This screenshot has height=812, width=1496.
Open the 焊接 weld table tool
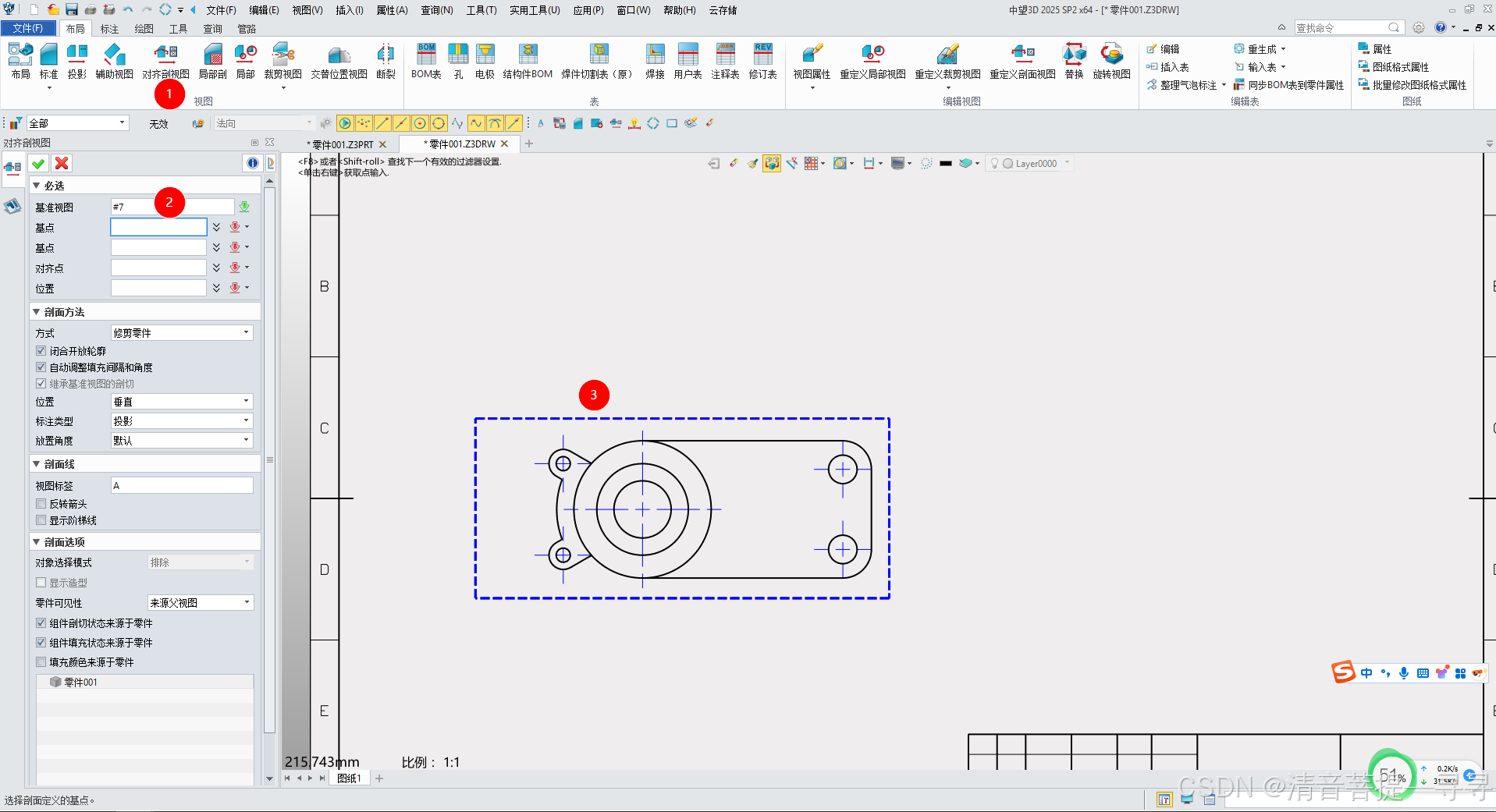[655, 61]
